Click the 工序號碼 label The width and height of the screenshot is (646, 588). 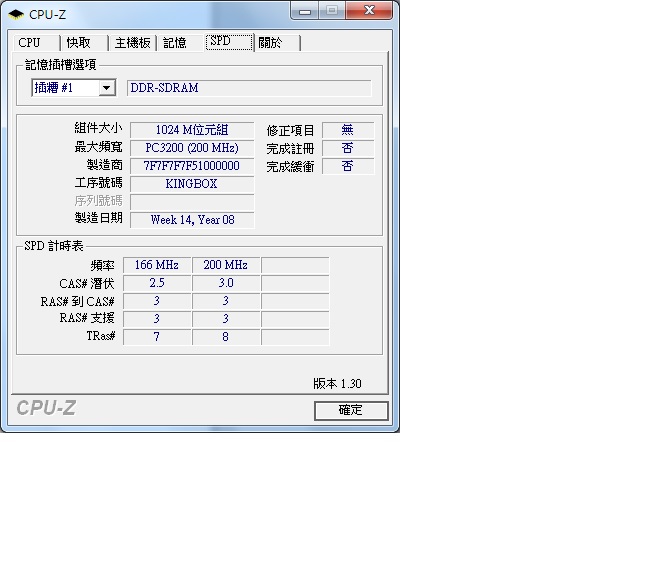coord(98,183)
